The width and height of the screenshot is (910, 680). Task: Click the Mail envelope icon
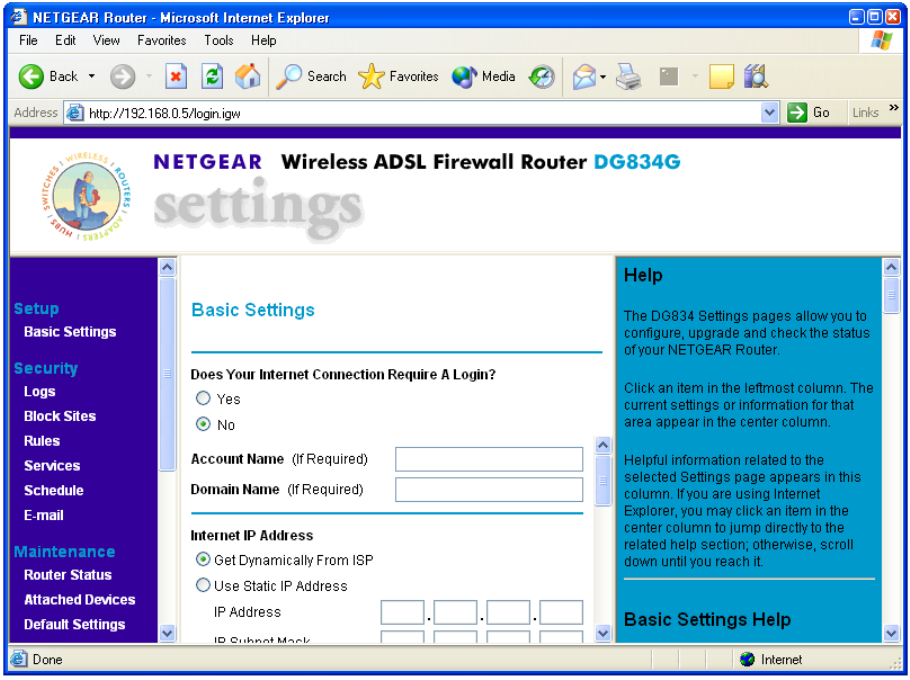tap(584, 76)
